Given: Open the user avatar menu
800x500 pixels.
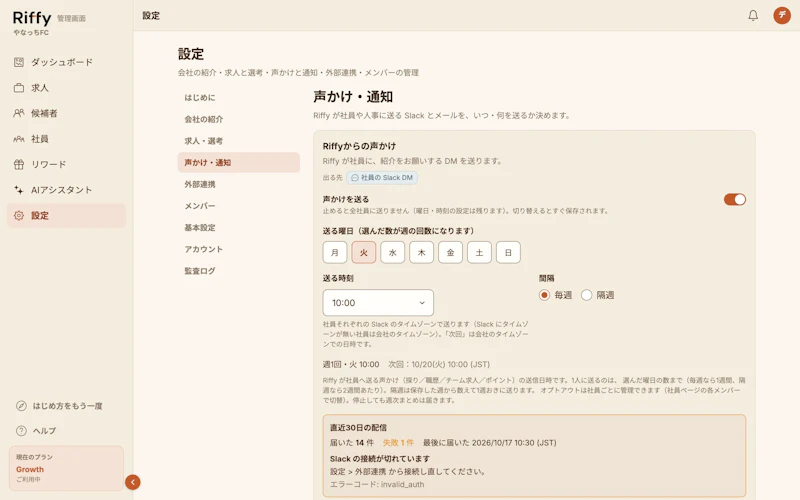Looking at the screenshot, I should pyautogui.click(x=782, y=15).
